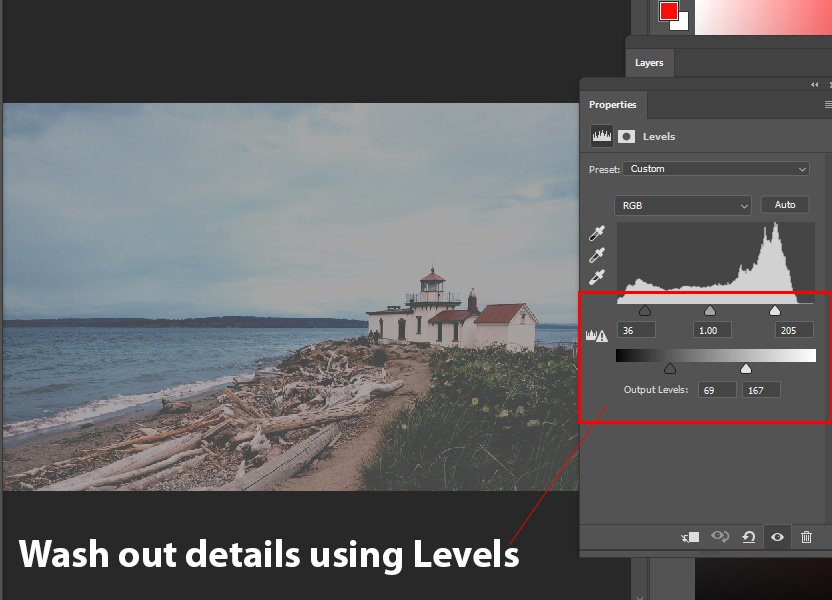The height and width of the screenshot is (600, 832).
Task: Select the Properties tab
Action: [x=612, y=105]
